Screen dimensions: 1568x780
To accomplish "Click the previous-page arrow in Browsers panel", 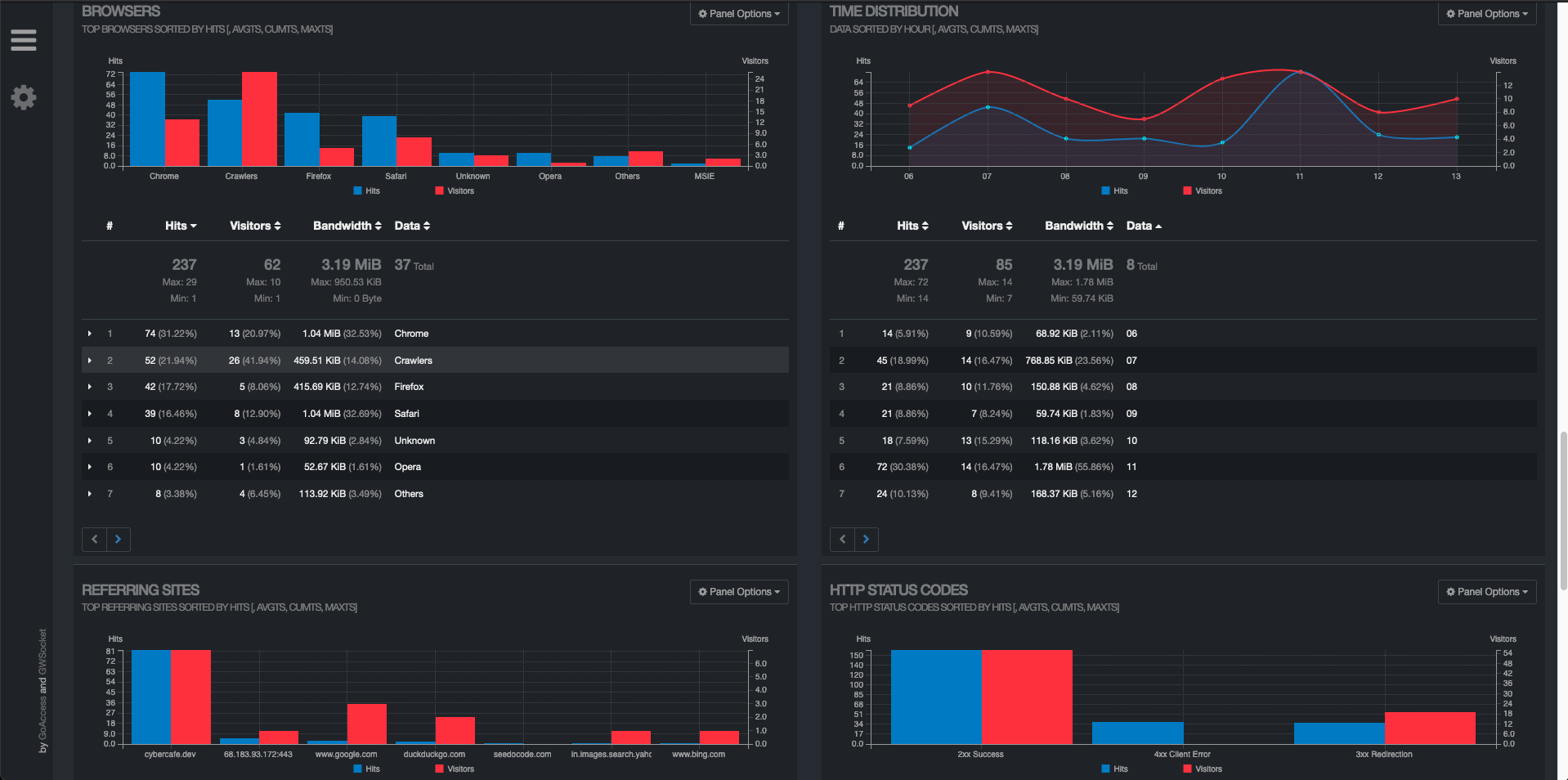I will [x=93, y=539].
